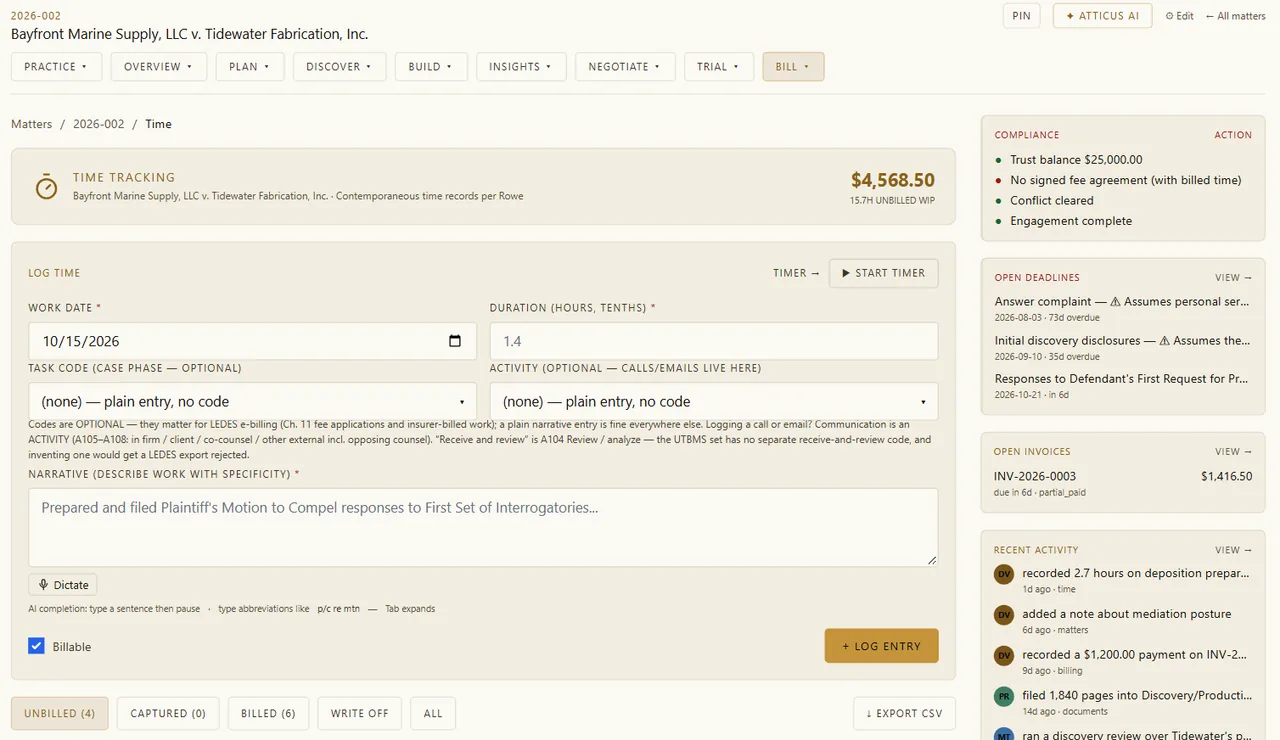Open the Activity dropdown
This screenshot has height=740, width=1280.
pyautogui.click(x=714, y=401)
